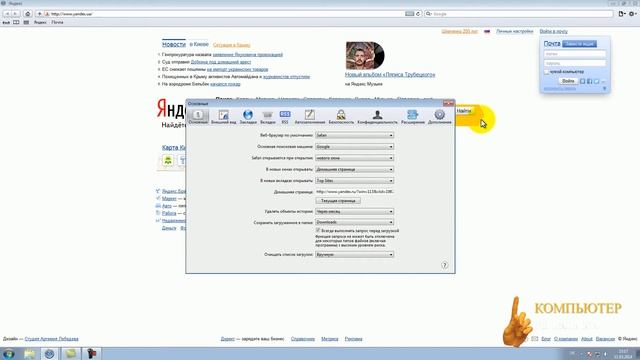Viewport: 640px width, 360px height.
Task: Click 'Войти' login button
Action: (568, 81)
